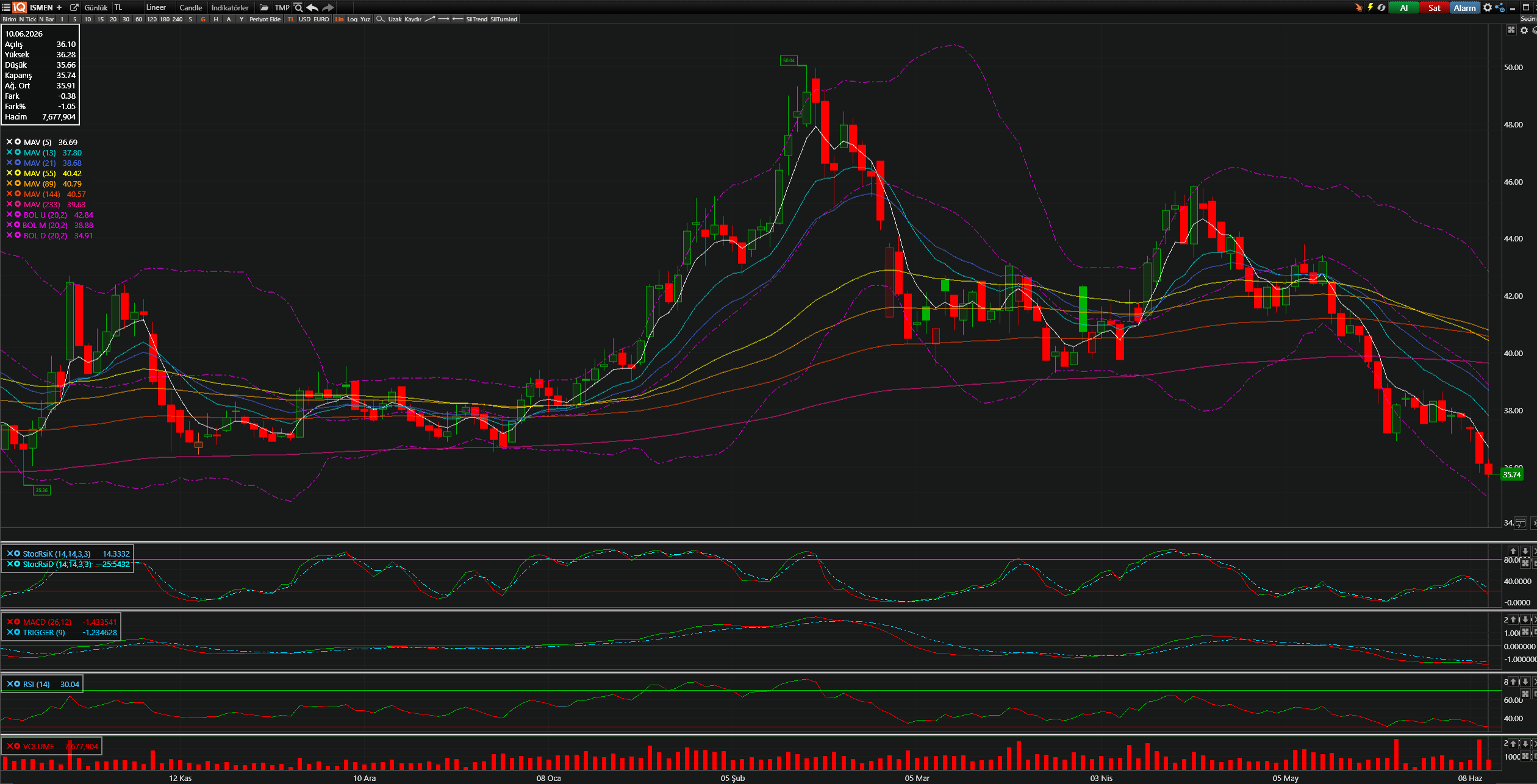Select the magnifier zoom tool

380,19
